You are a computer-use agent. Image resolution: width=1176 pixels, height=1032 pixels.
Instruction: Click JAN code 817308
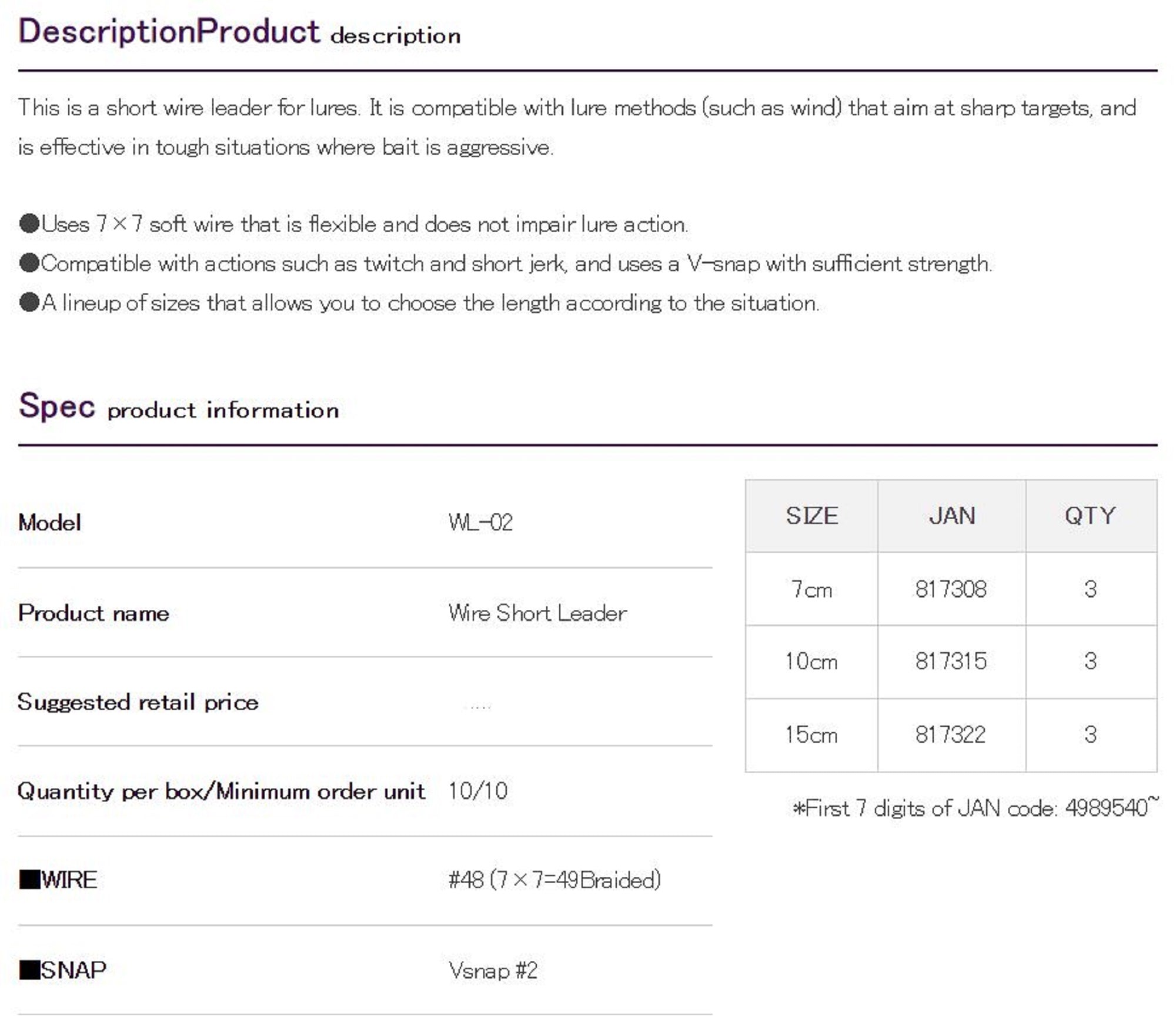click(x=951, y=589)
